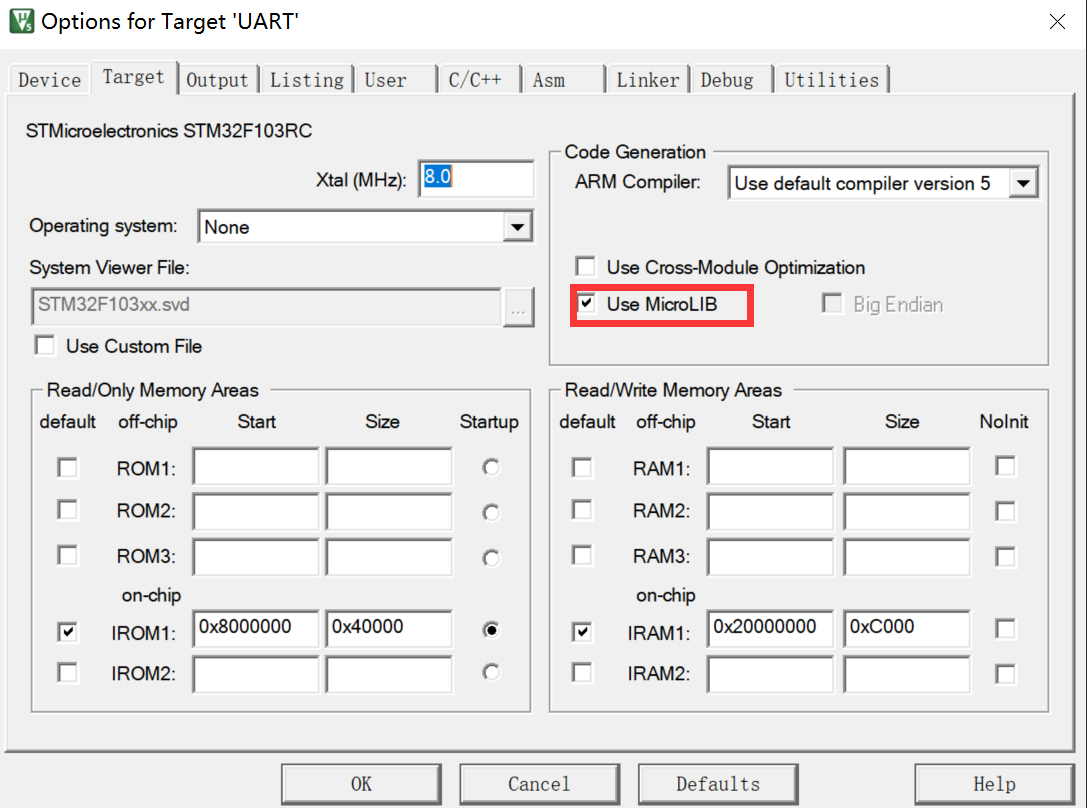The height and width of the screenshot is (808, 1087).
Task: Click the browse button for System Viewer File
Action: tap(518, 306)
